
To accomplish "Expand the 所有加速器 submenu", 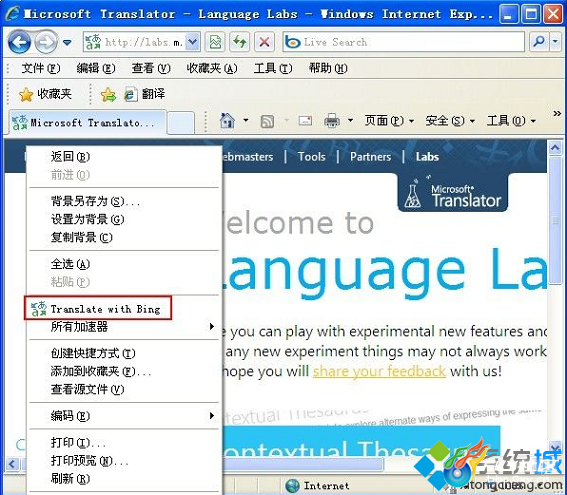I will 124,327.
